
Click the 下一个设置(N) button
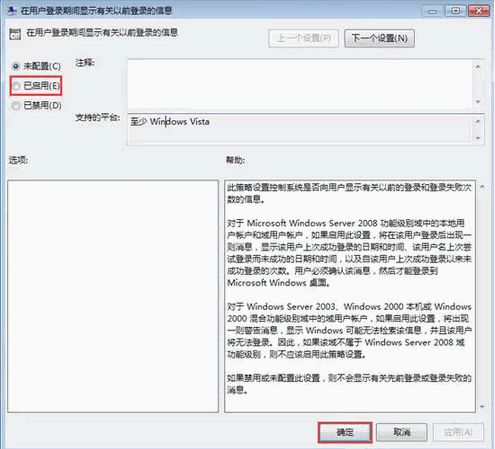(379, 38)
